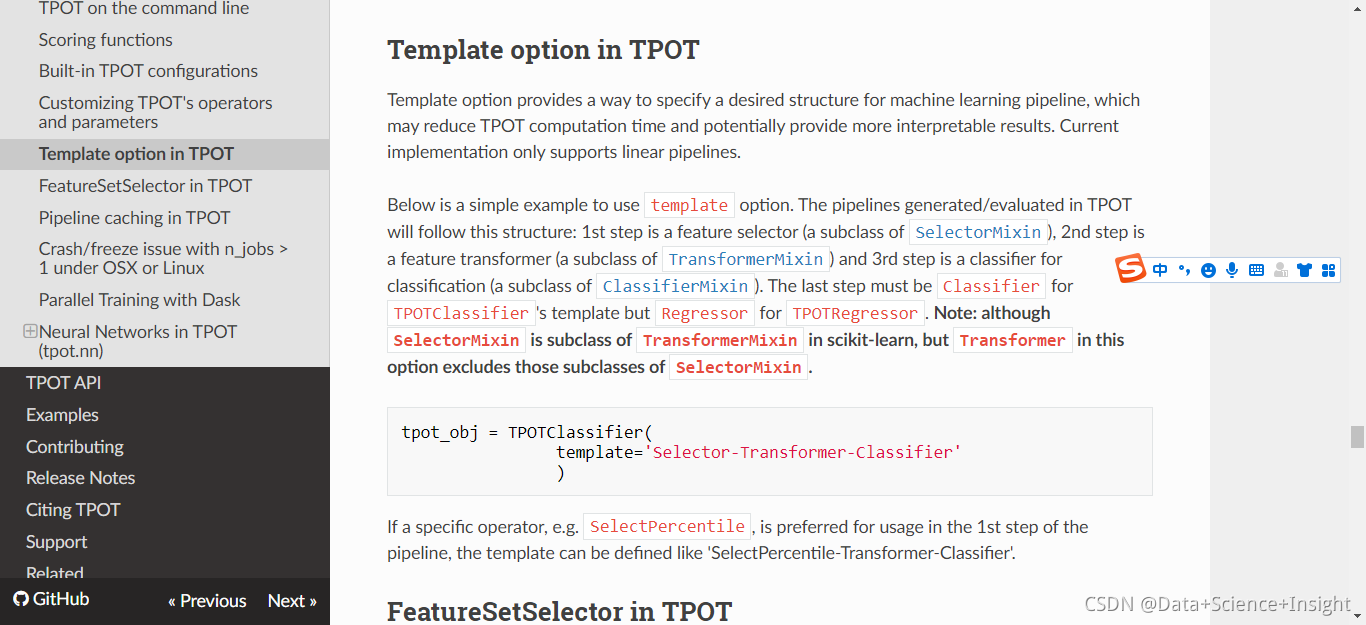Open the skin customization T-shirt icon
This screenshot has height=625, width=1366.
[1304, 269]
